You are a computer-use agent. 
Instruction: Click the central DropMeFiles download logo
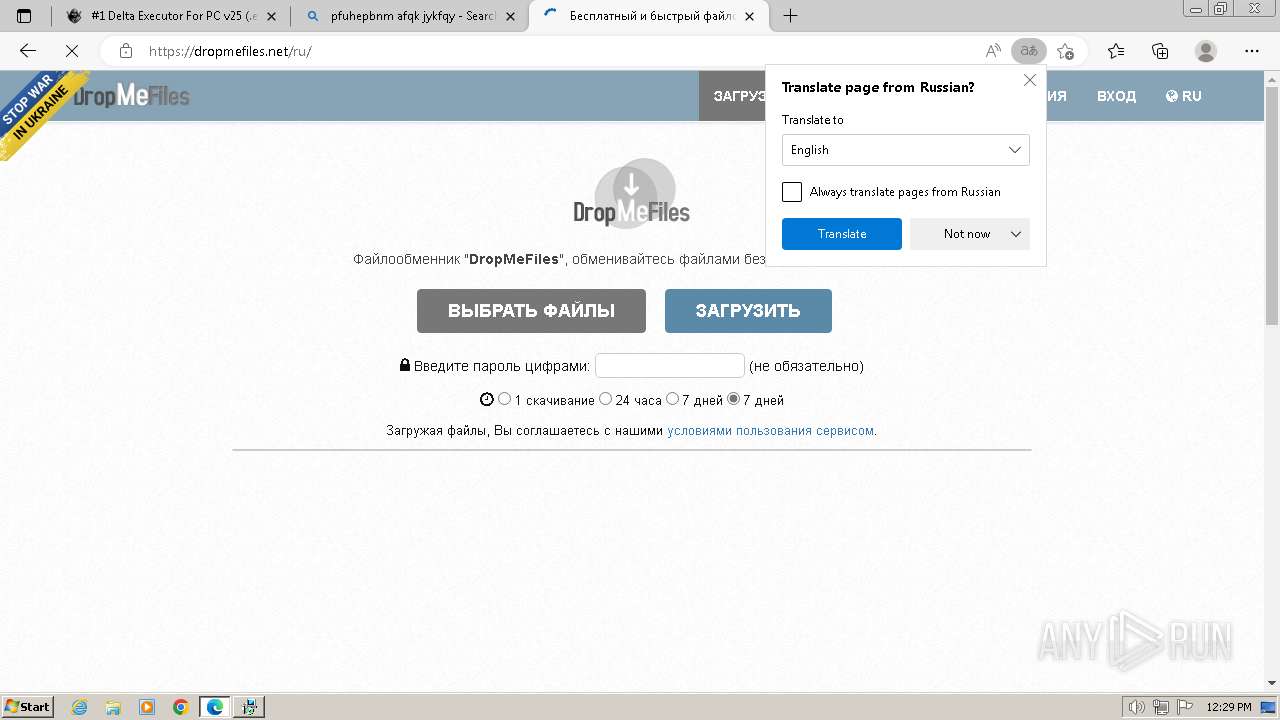(632, 193)
